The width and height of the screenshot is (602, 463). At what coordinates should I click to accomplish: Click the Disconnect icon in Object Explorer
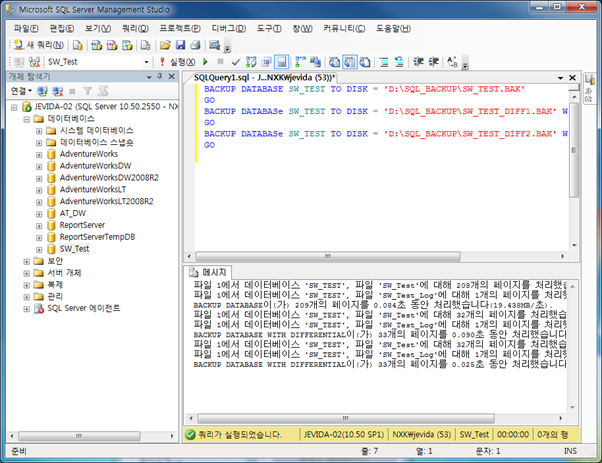58,91
